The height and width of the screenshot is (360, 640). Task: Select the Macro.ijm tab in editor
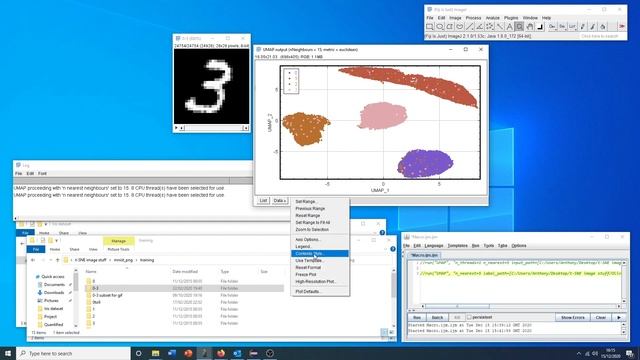424,255
